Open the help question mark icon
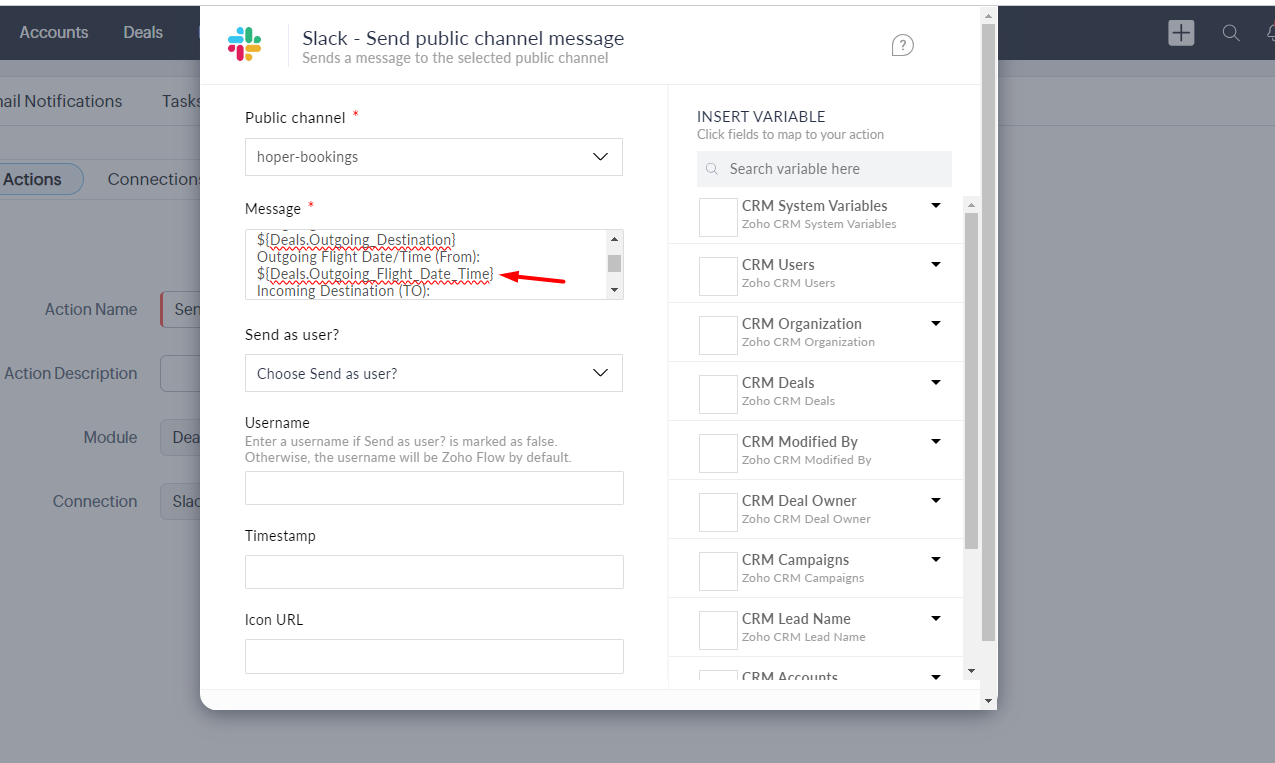1275x763 pixels. click(902, 45)
